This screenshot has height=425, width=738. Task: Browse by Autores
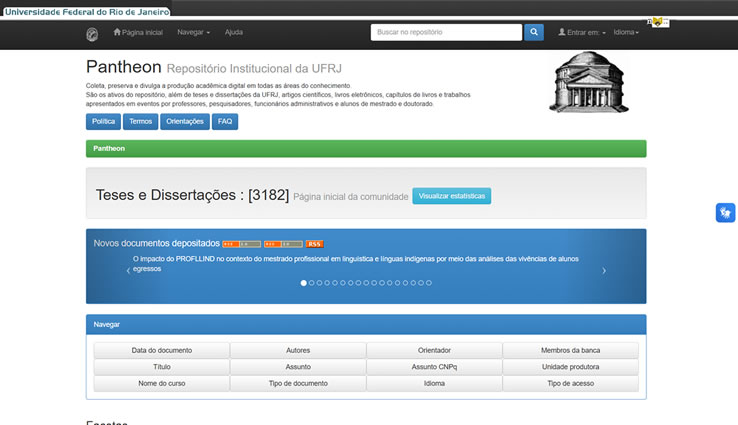click(298, 350)
